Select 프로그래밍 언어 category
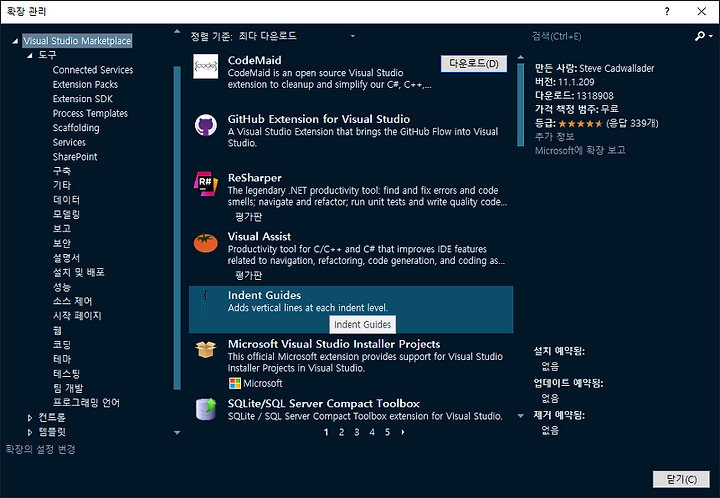 click(x=86, y=403)
